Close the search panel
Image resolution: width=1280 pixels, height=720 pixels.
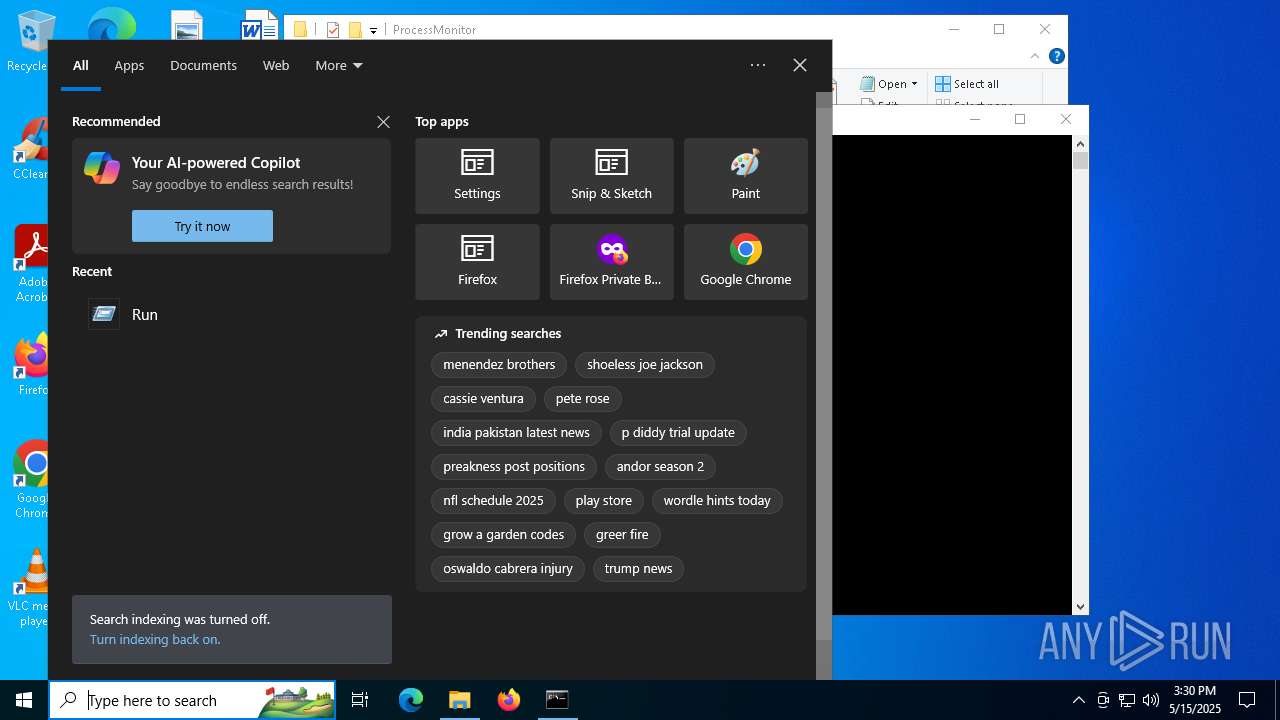tap(800, 65)
